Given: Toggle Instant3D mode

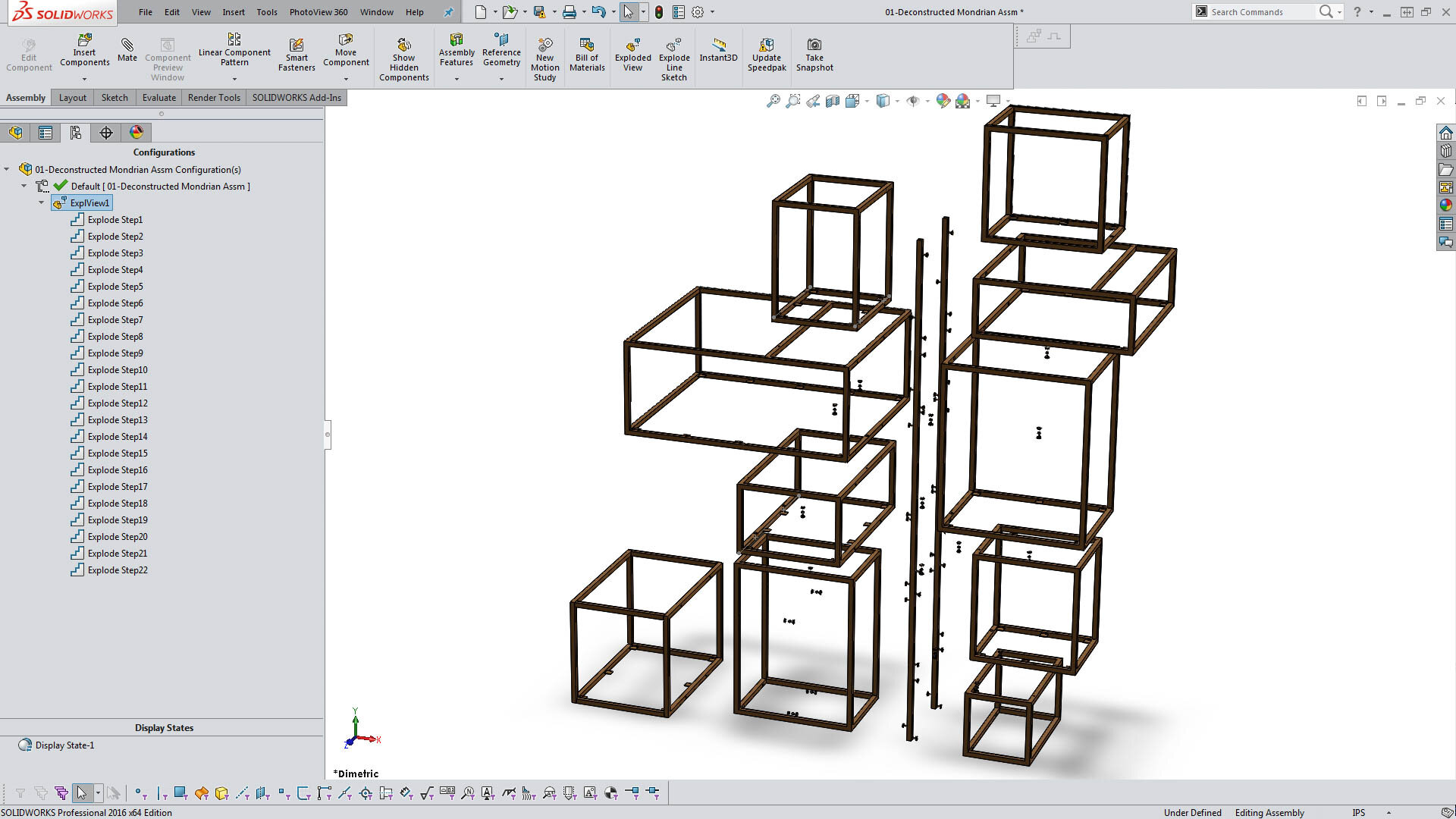Looking at the screenshot, I should click(x=718, y=50).
